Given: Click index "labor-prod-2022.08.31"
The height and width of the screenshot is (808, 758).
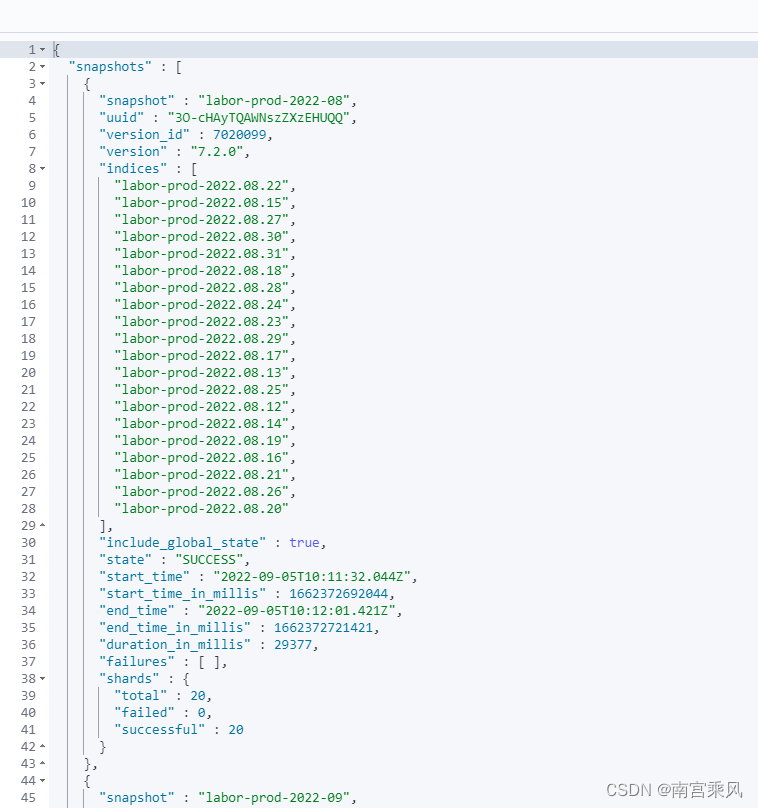Looking at the screenshot, I should pos(202,254).
